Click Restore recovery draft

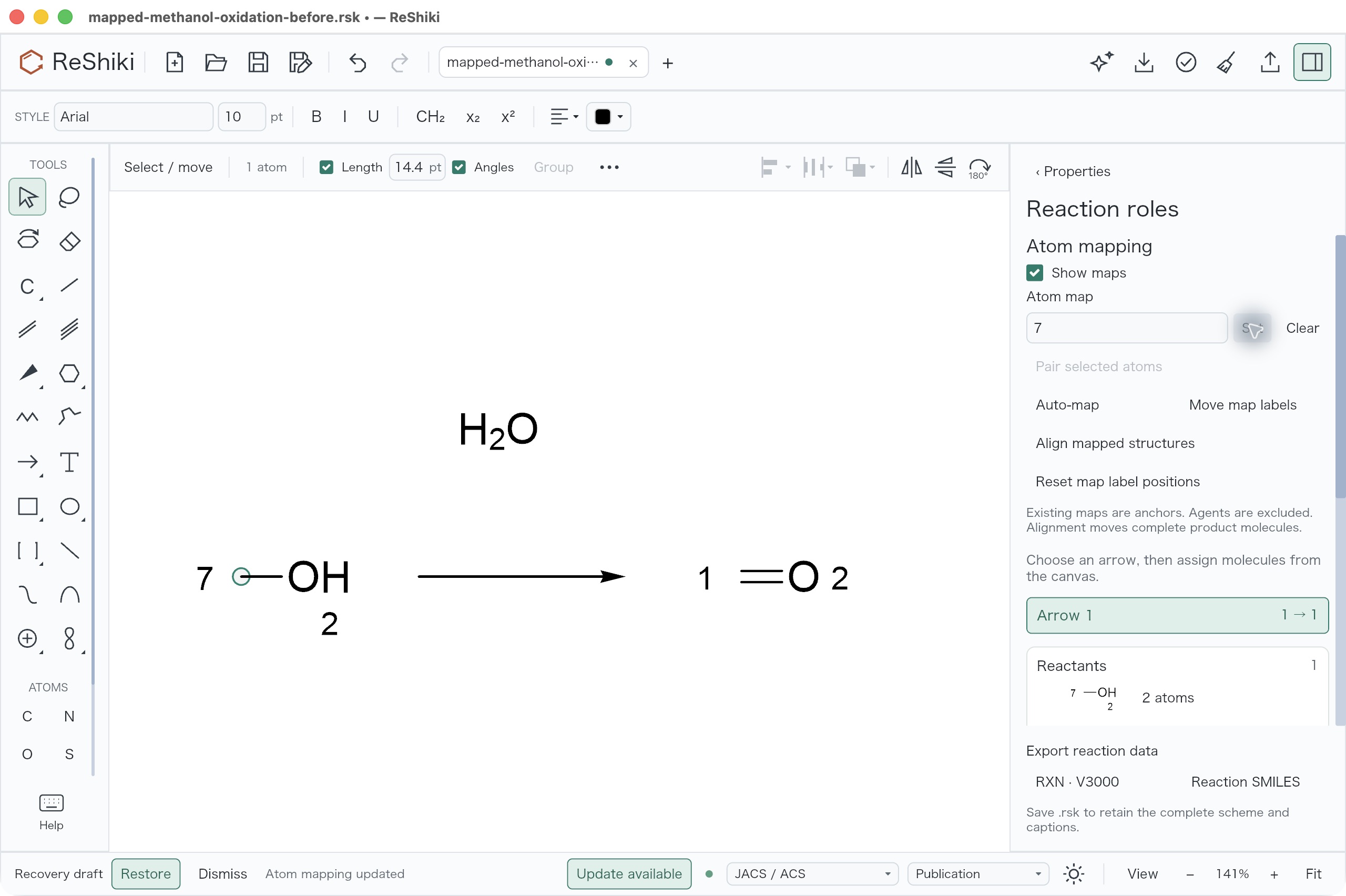146,874
